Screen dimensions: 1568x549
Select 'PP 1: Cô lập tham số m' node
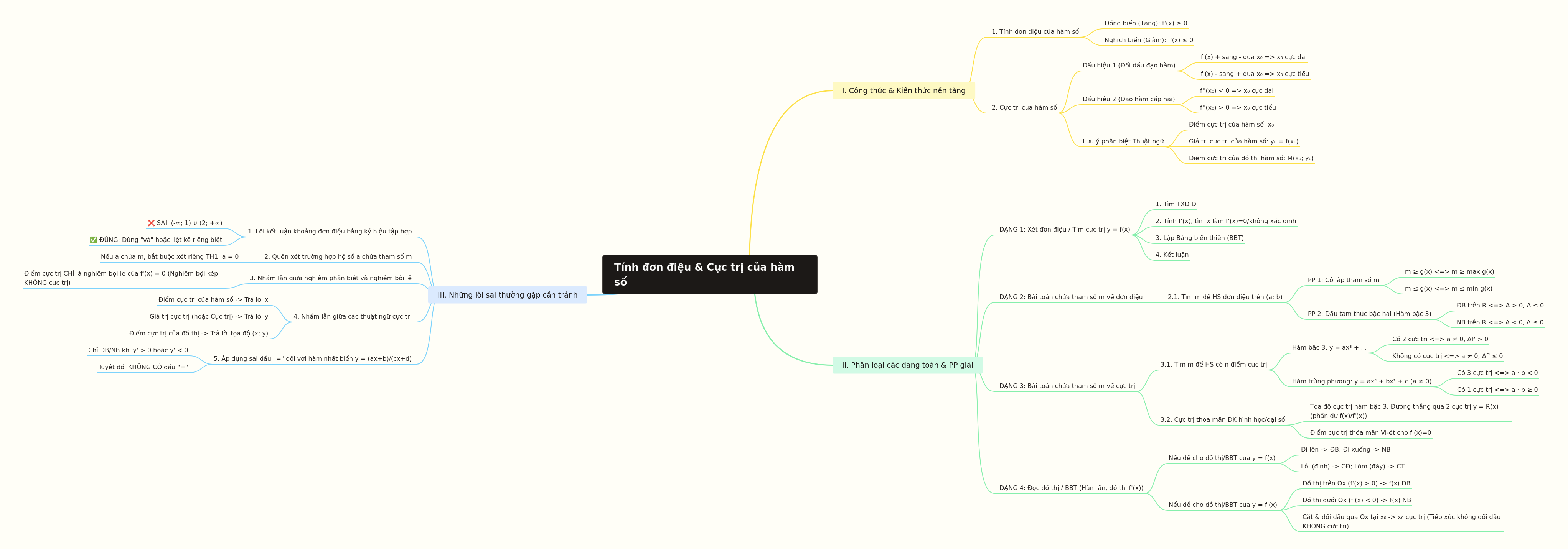point(1343,280)
